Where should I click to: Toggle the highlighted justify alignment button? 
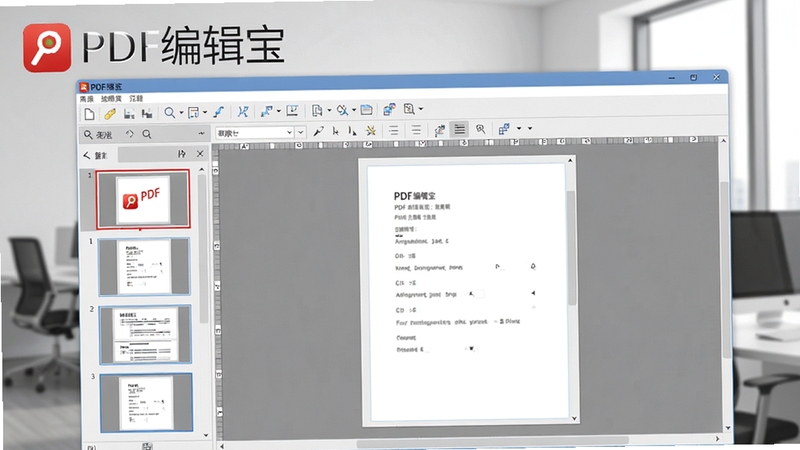tap(460, 129)
